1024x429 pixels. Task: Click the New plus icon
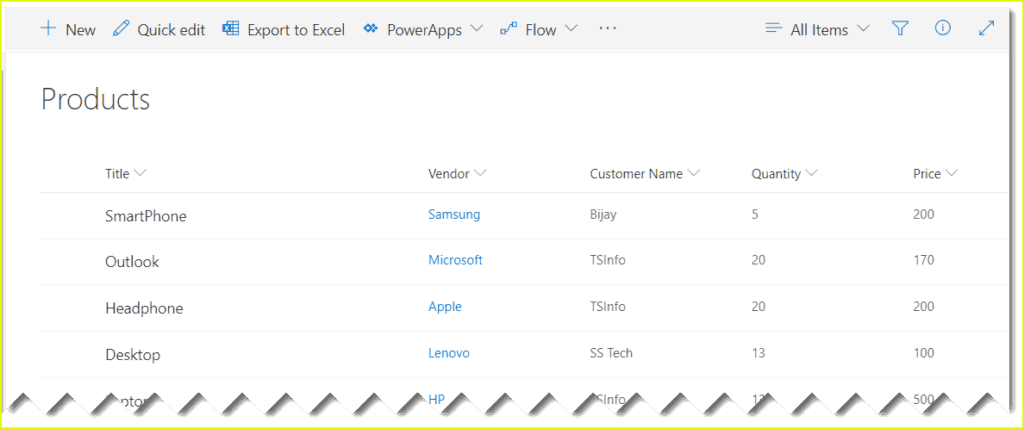48,29
